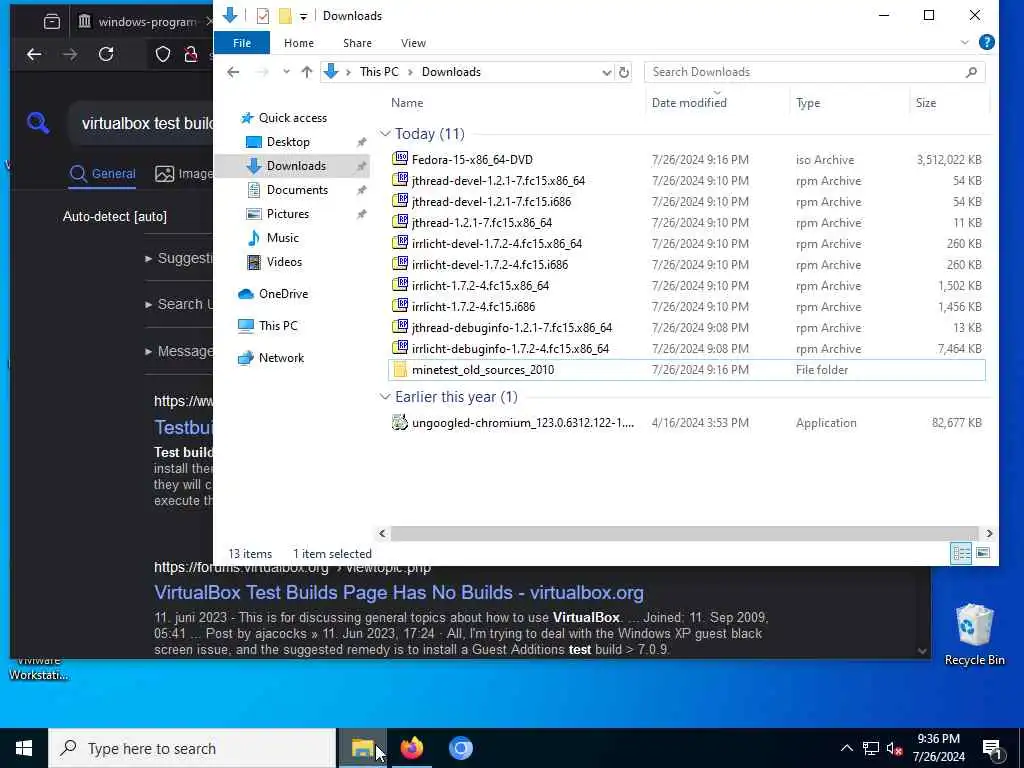Open Customize Quick Access Toolbar dropdown

point(303,16)
